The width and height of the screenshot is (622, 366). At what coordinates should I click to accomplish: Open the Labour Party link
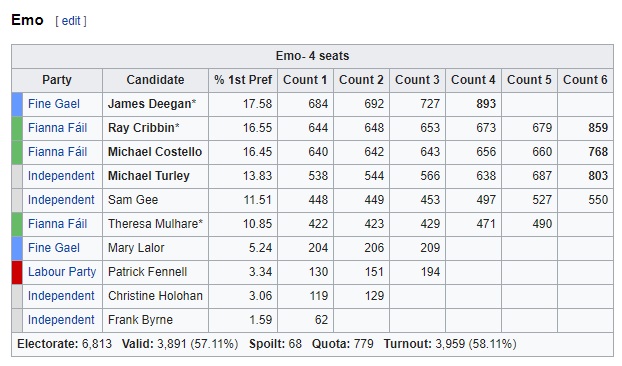click(62, 272)
